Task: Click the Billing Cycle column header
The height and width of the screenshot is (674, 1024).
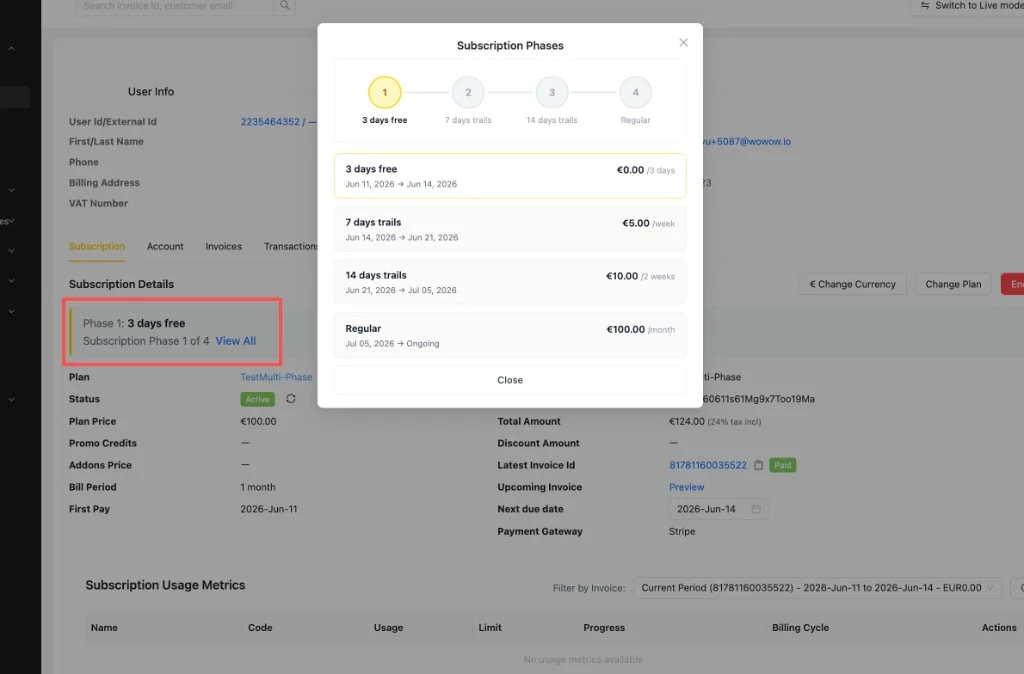Action: [x=800, y=628]
